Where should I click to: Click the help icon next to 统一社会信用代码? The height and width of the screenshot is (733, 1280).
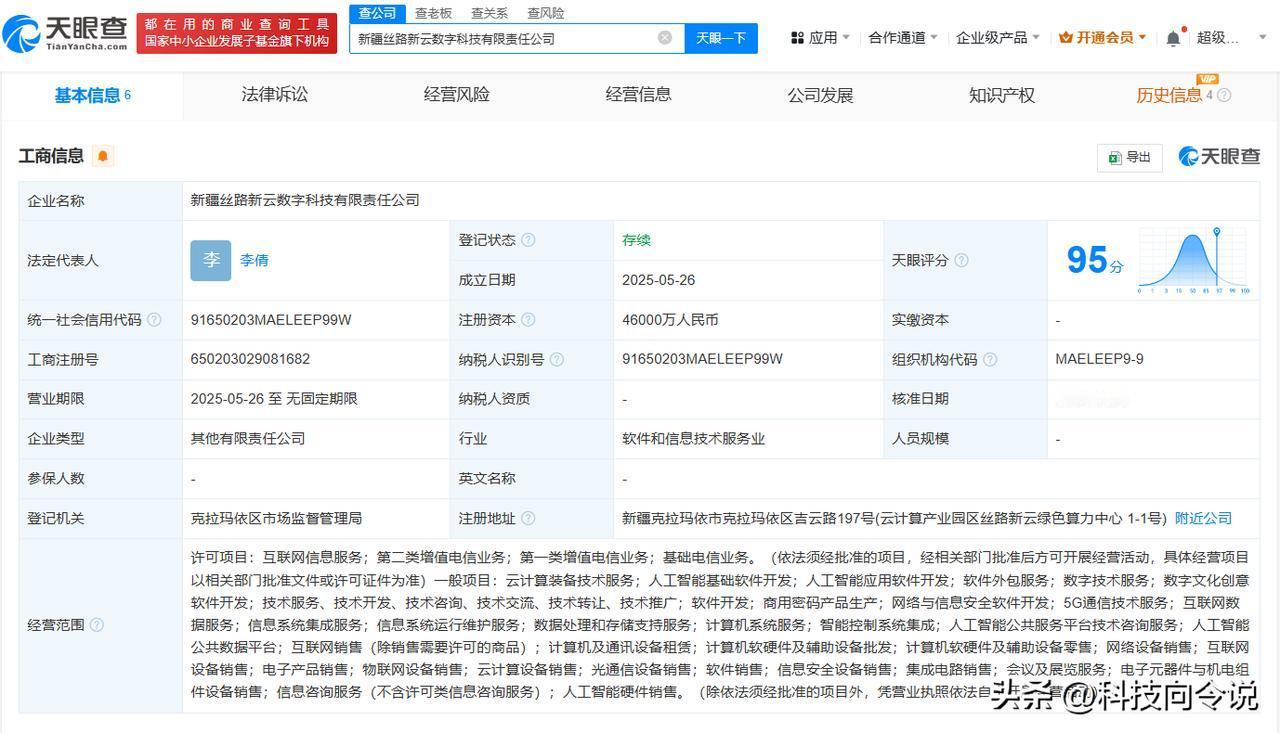coord(154,320)
